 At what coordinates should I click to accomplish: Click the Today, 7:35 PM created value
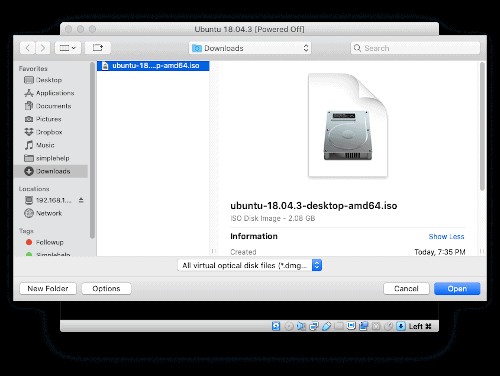pyautogui.click(x=440, y=252)
